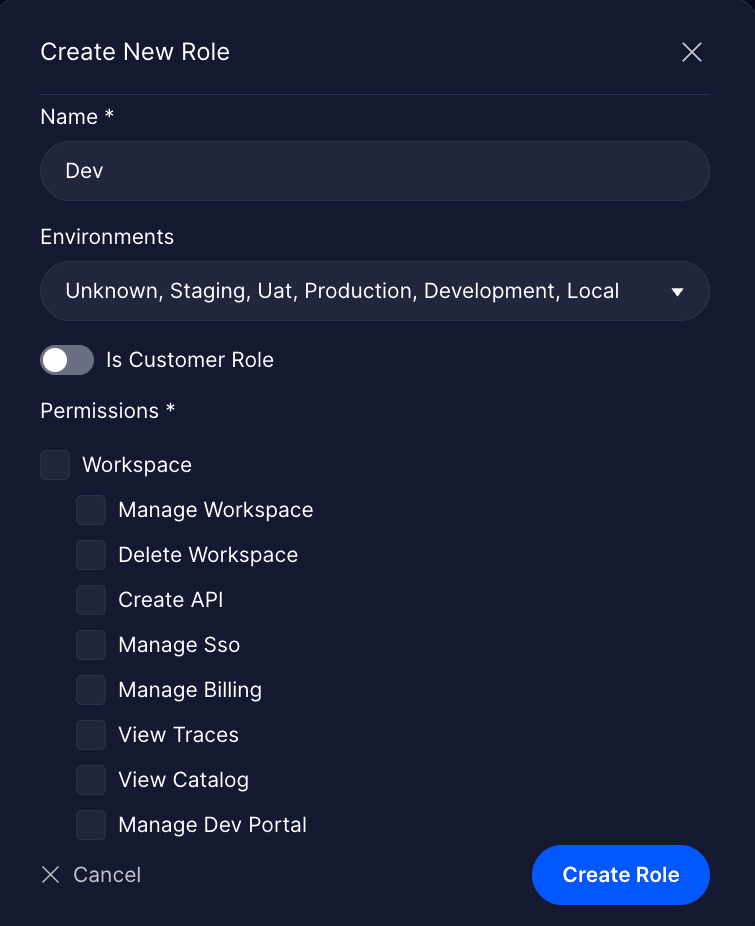The height and width of the screenshot is (926, 755).
Task: Enable the Manage Sso permission
Action: (x=91, y=645)
